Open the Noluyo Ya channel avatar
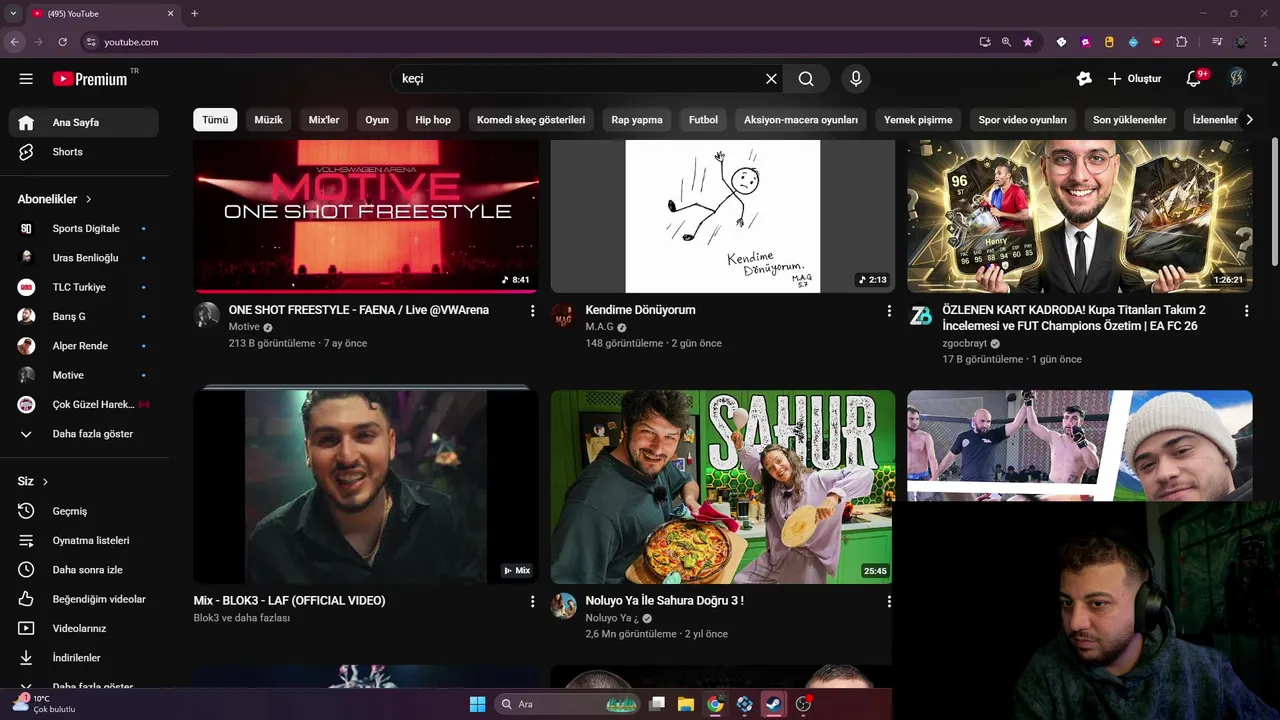The image size is (1280, 720). [x=564, y=606]
